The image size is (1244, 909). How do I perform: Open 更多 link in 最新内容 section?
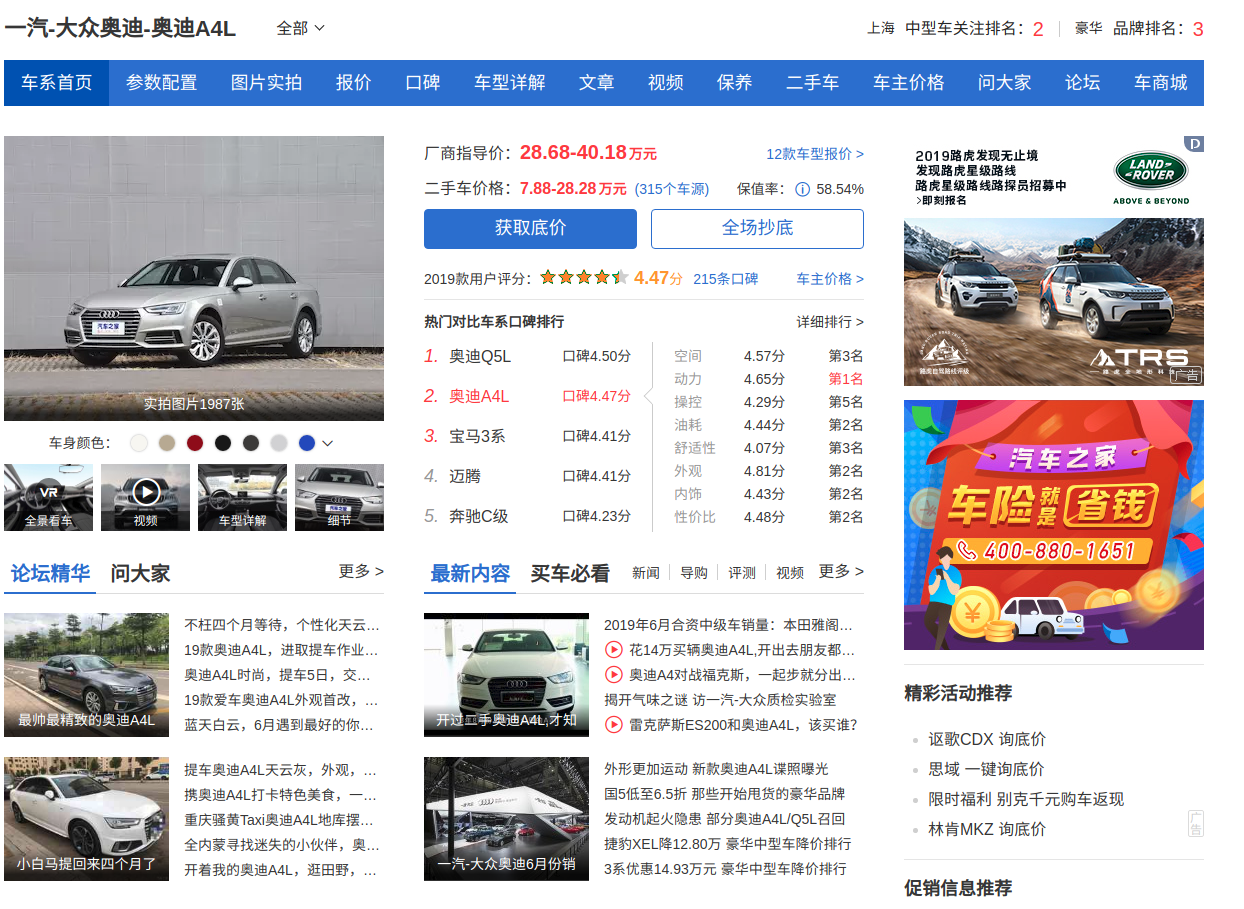tap(841, 571)
